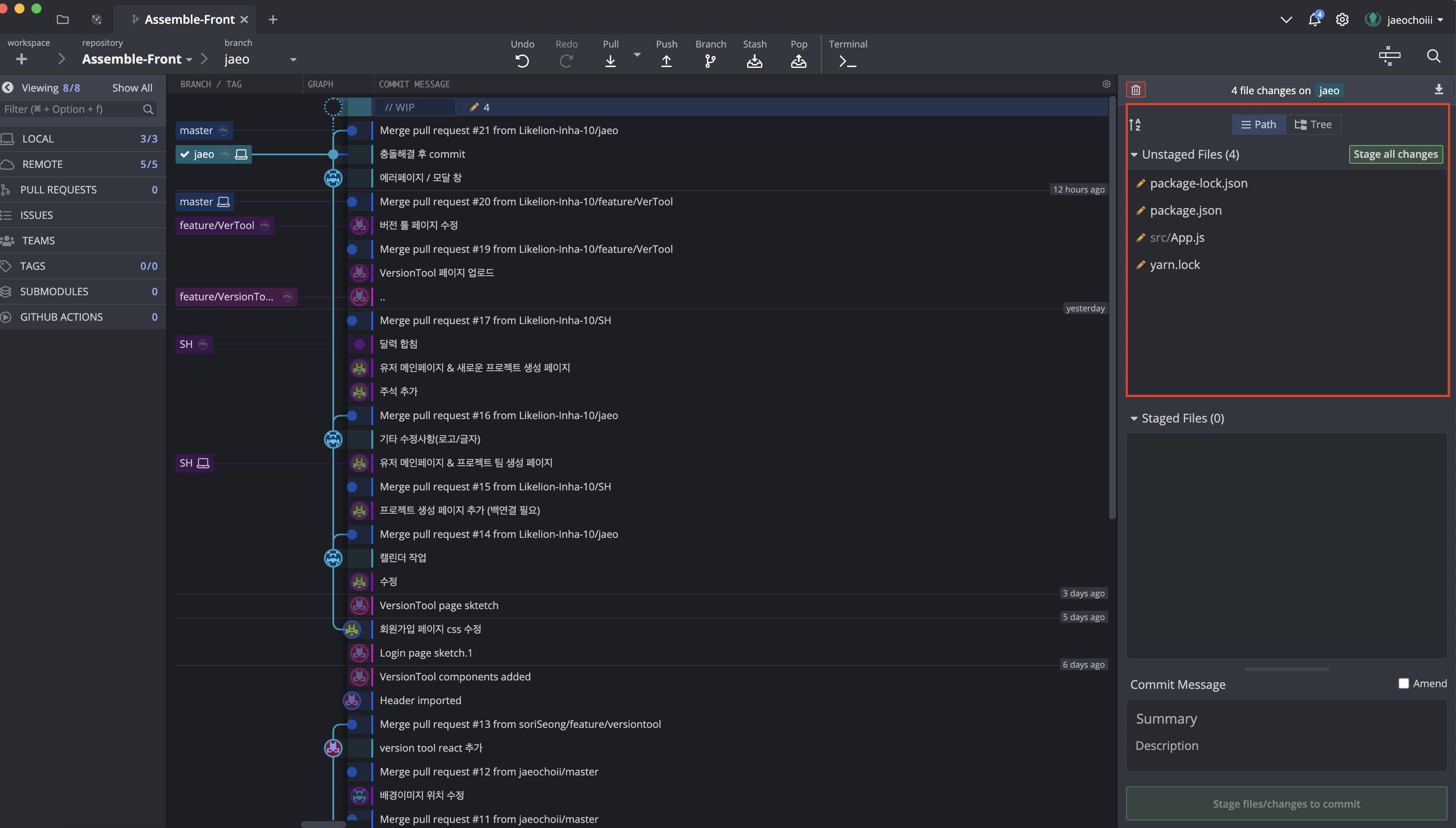Open Pull options dropdown arrow
This screenshot has width=1456, height=828.
click(637, 55)
